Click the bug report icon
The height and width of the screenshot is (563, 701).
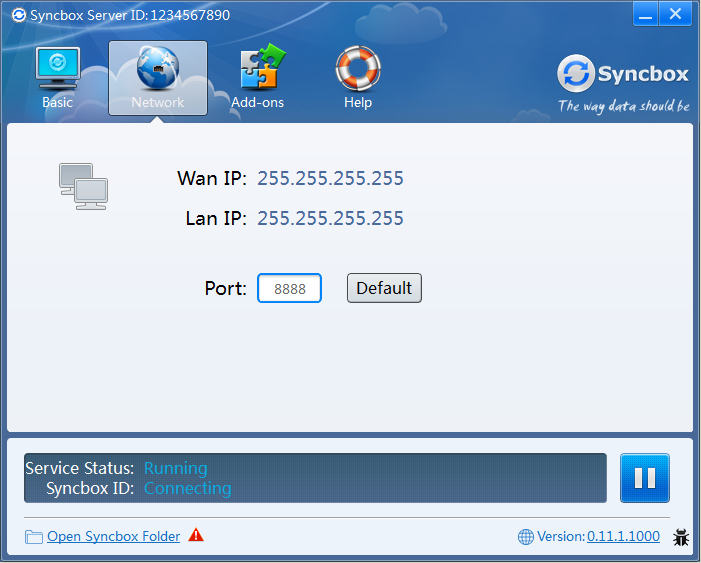pyautogui.click(x=681, y=537)
